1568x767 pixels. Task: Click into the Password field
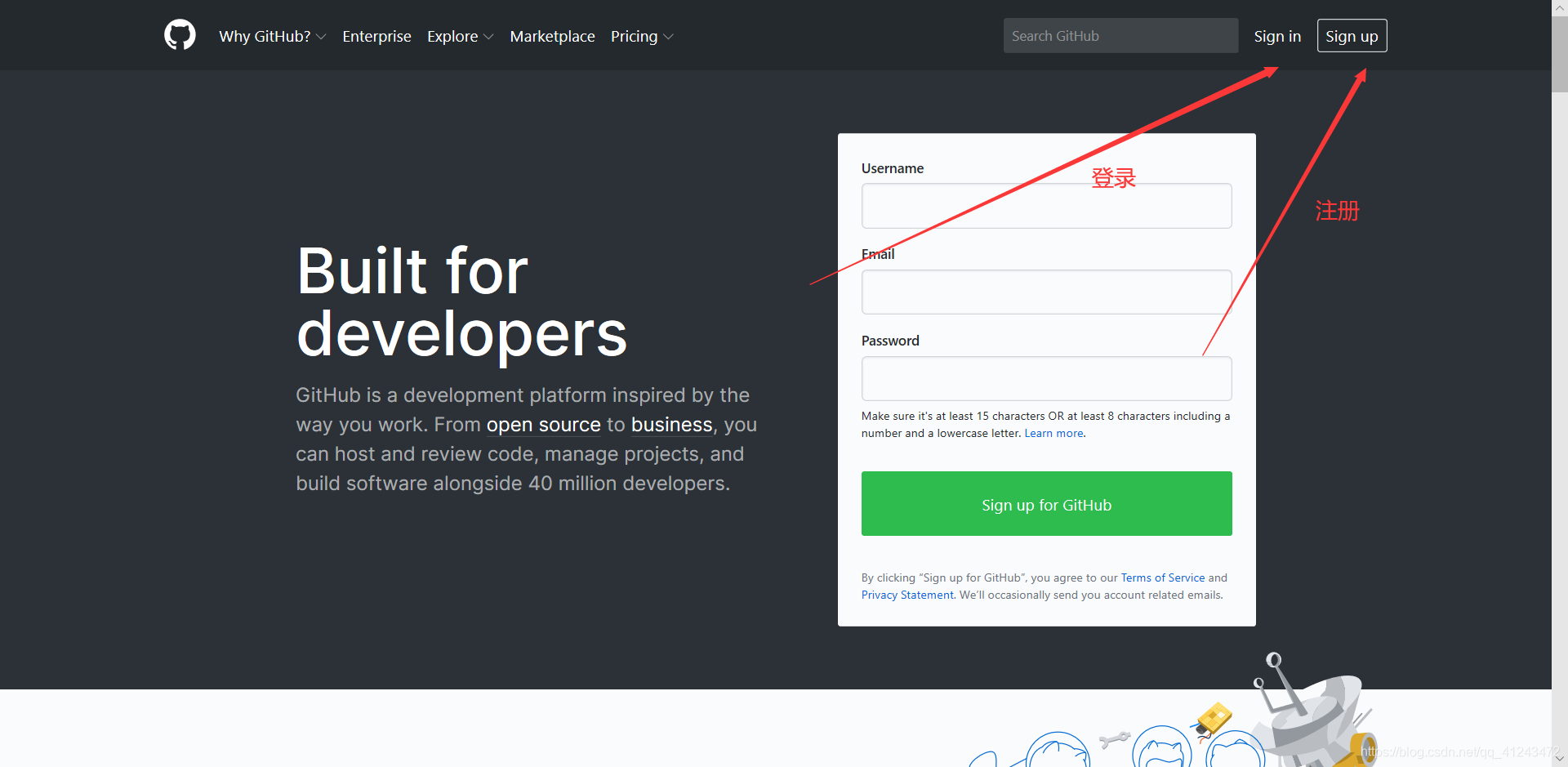pos(1046,378)
